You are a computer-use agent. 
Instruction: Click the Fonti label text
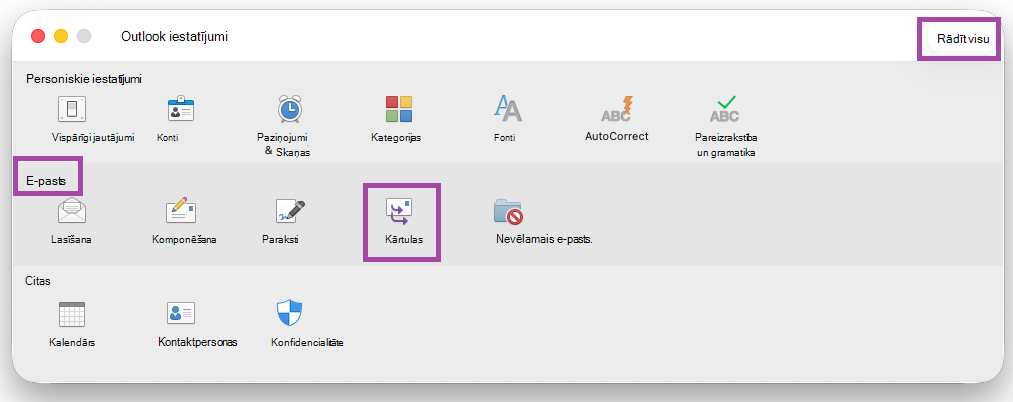click(504, 138)
